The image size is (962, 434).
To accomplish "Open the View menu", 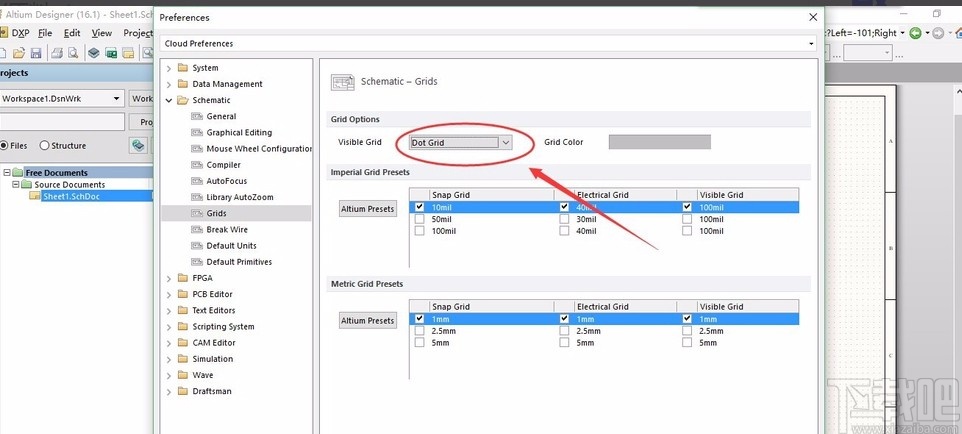I will (102, 33).
